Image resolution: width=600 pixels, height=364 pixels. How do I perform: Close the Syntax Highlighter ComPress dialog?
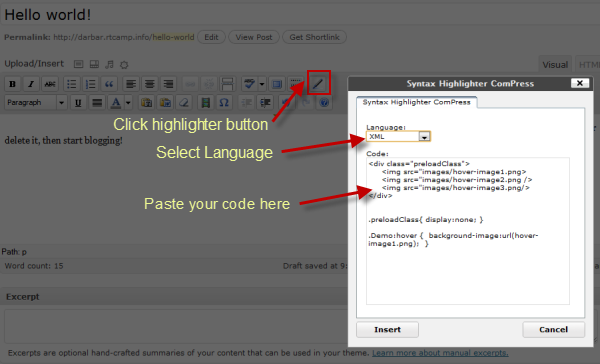point(580,83)
